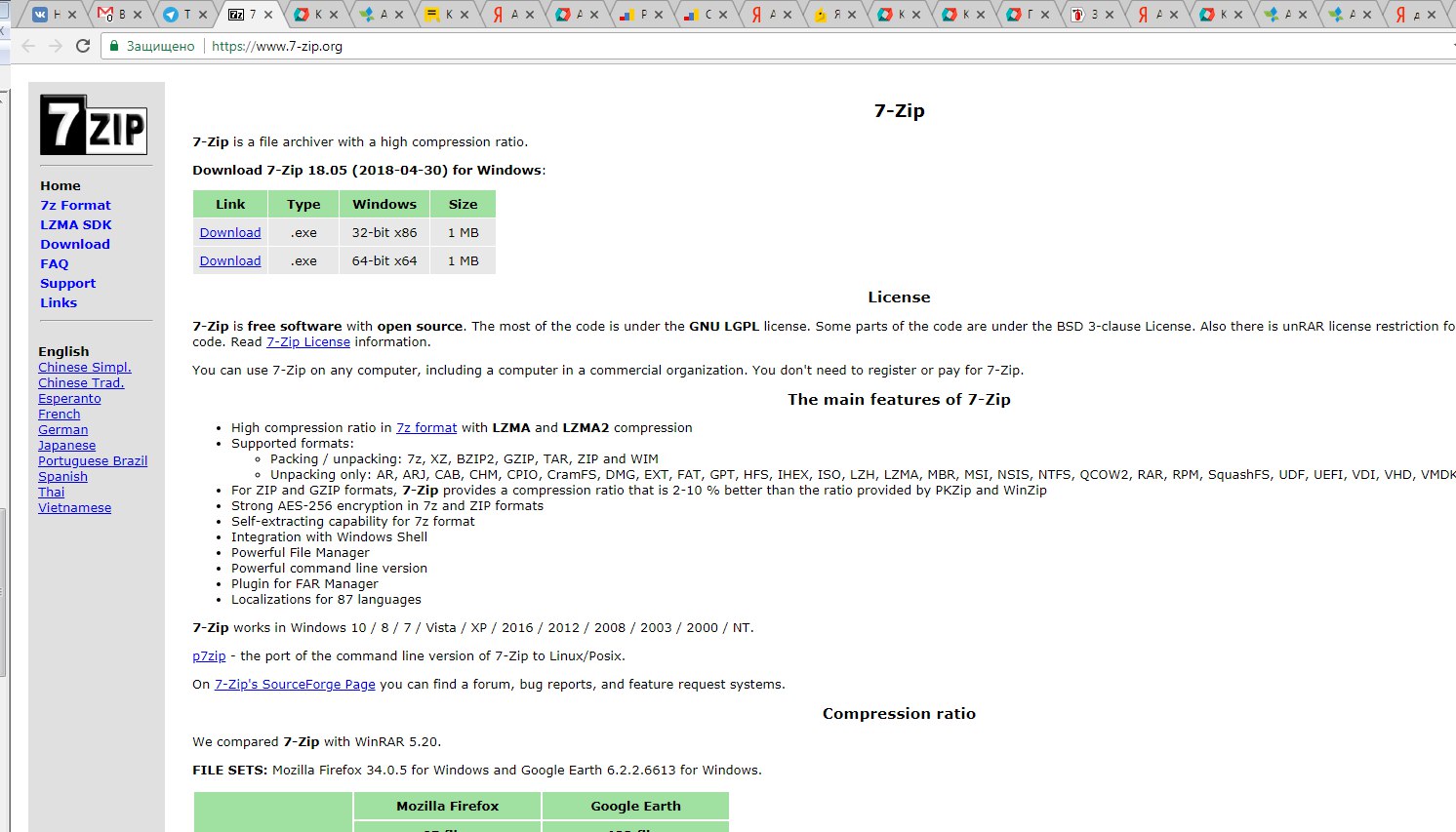The height and width of the screenshot is (832, 1456).
Task: Open the FAQ sidebar link
Action: (54, 263)
